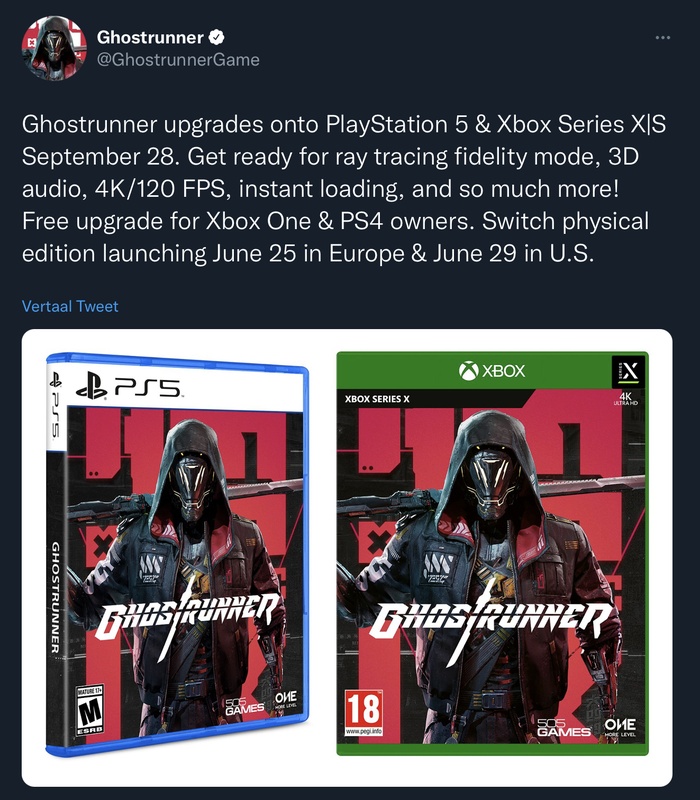This screenshot has height=800, width=700.
Task: Click the Ghostrunner display name
Action: [x=150, y=37]
